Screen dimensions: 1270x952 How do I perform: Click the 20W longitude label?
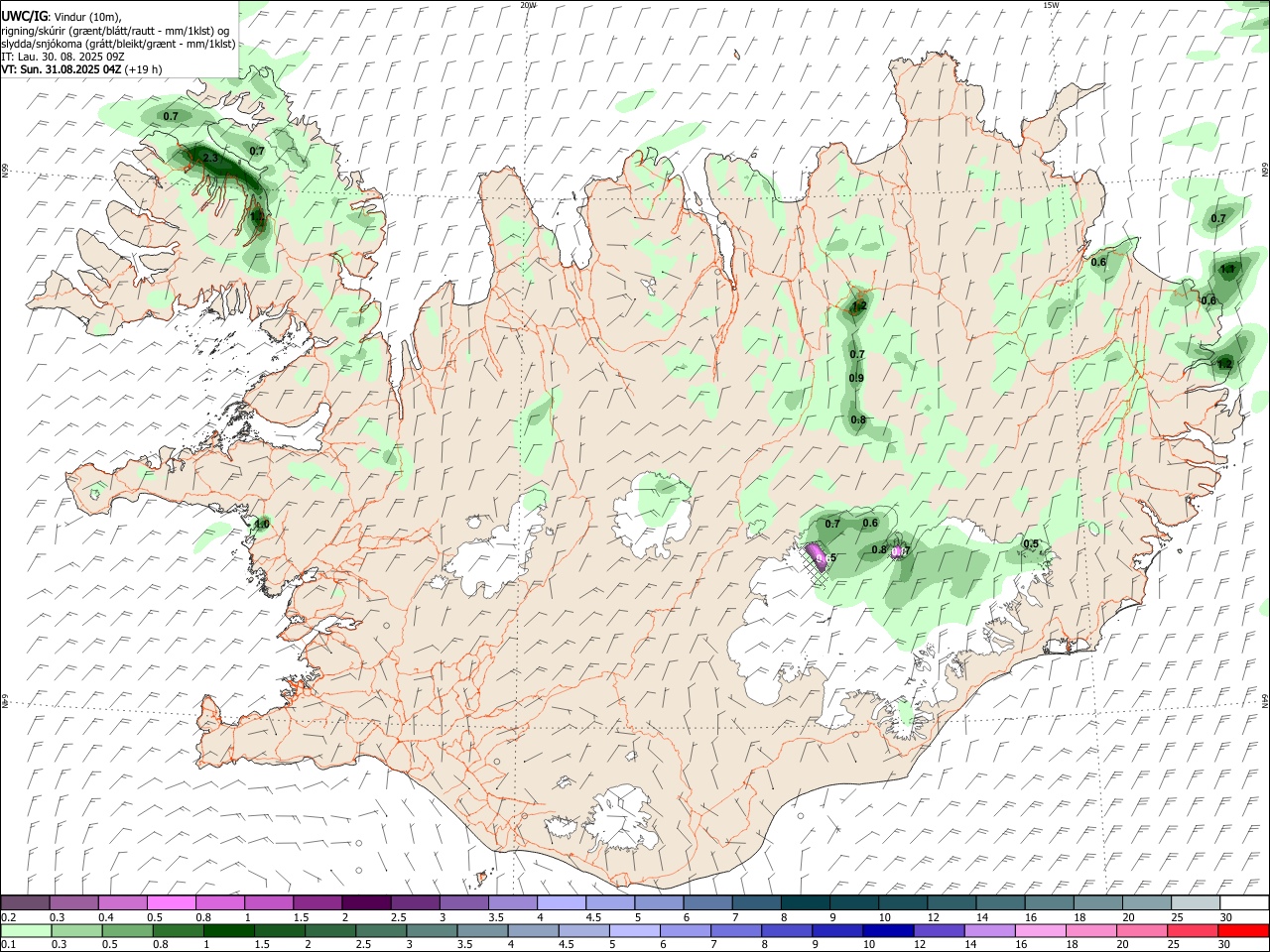529,5
